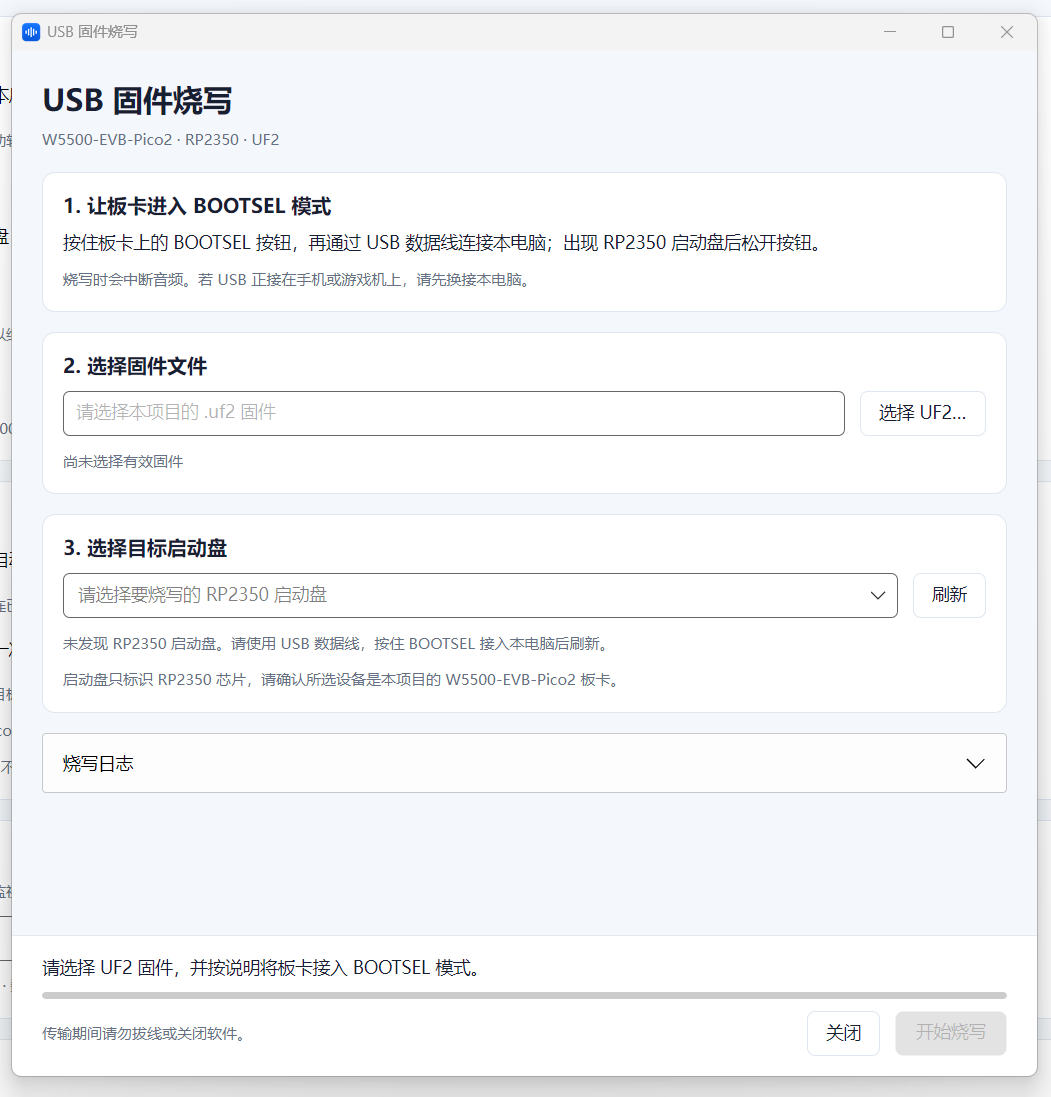Viewport: 1051px width, 1097px height.
Task: Click the USB 固件烧写 main page title
Action: click(137, 101)
